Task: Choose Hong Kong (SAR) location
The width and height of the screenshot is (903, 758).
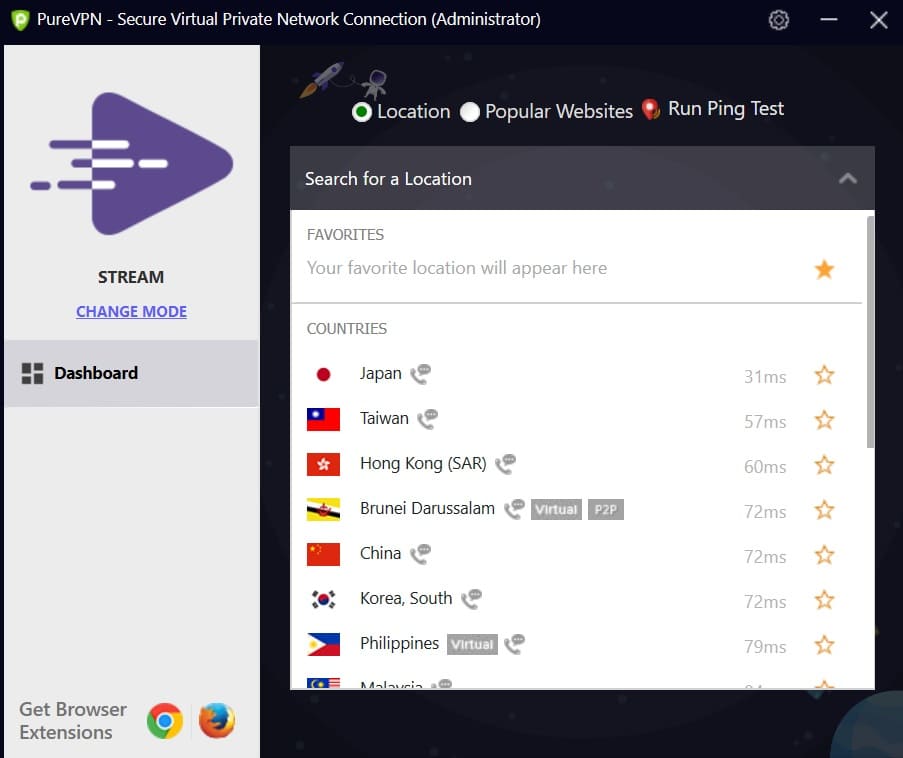Action: [x=423, y=464]
